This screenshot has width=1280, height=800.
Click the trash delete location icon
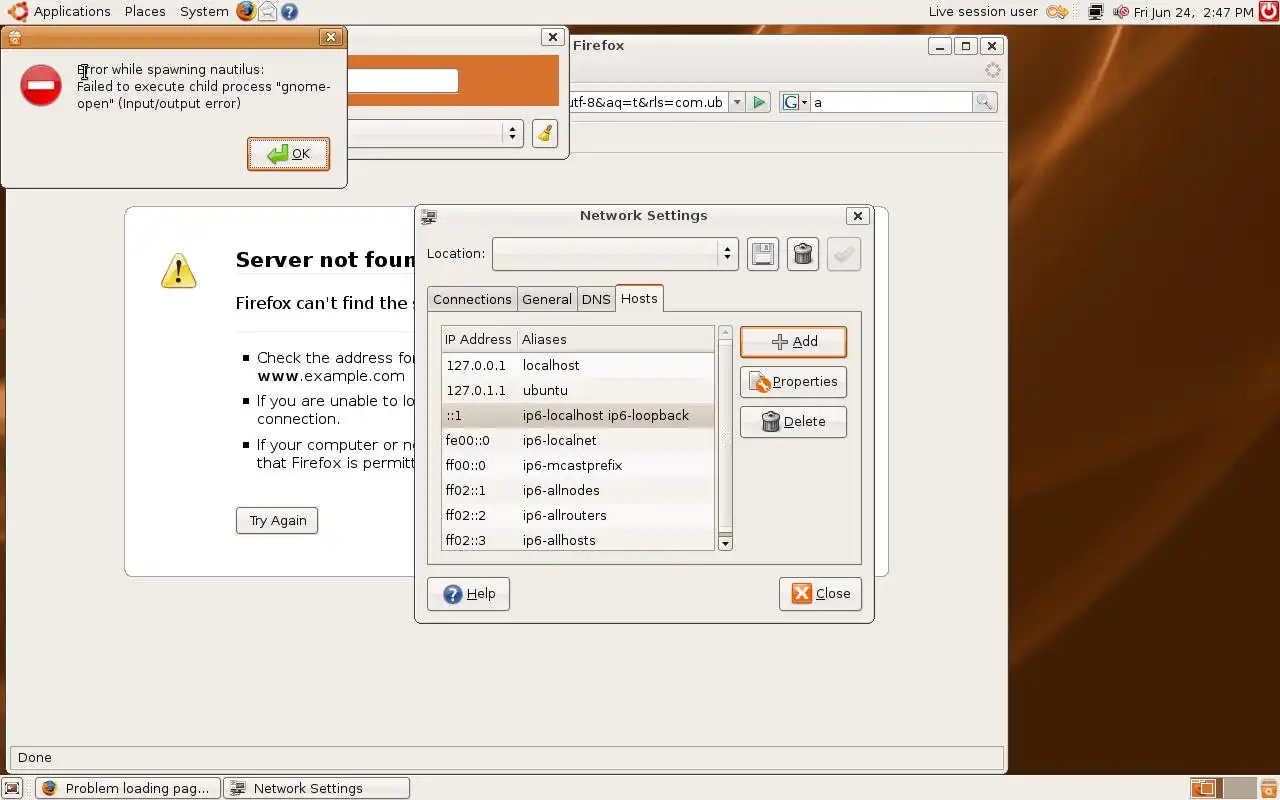[803, 254]
